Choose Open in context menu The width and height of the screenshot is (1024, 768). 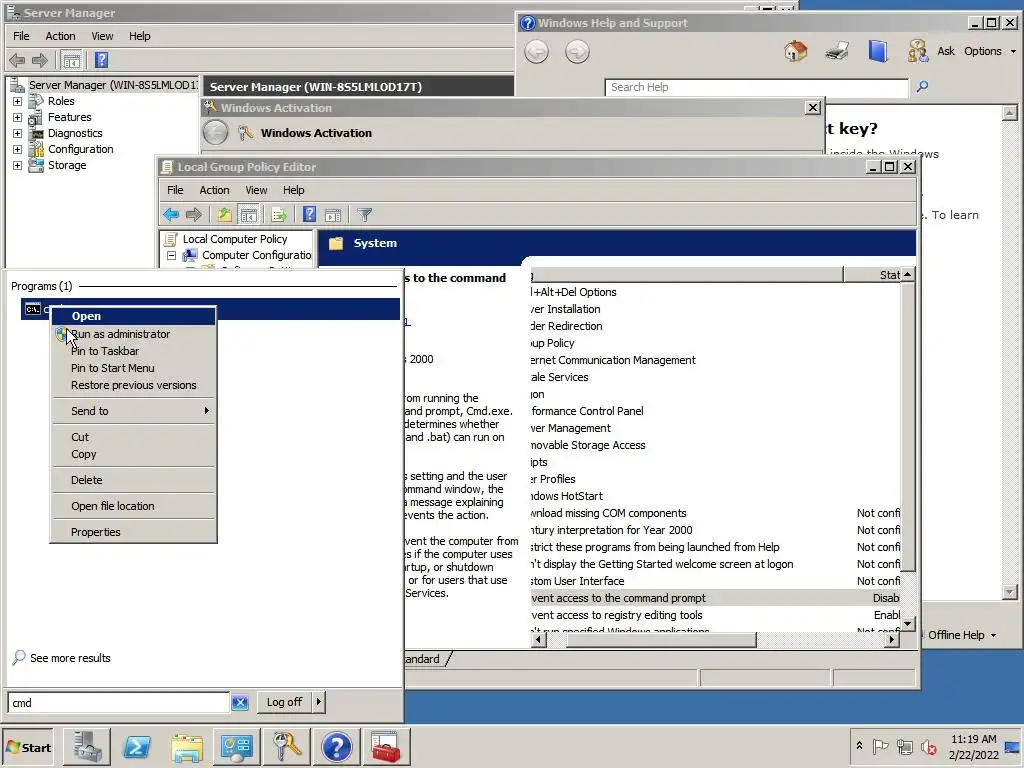(x=134, y=316)
